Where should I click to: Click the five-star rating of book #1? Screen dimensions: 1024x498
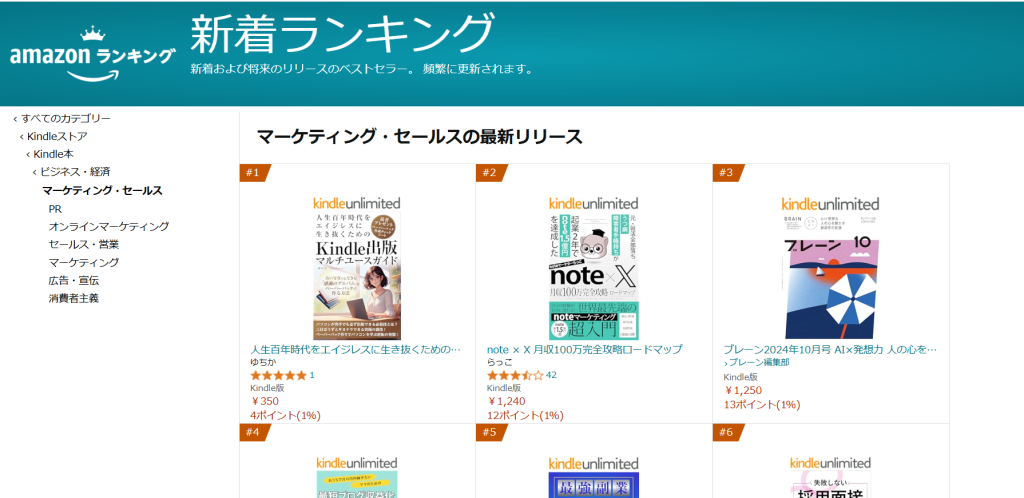pyautogui.click(x=277, y=375)
